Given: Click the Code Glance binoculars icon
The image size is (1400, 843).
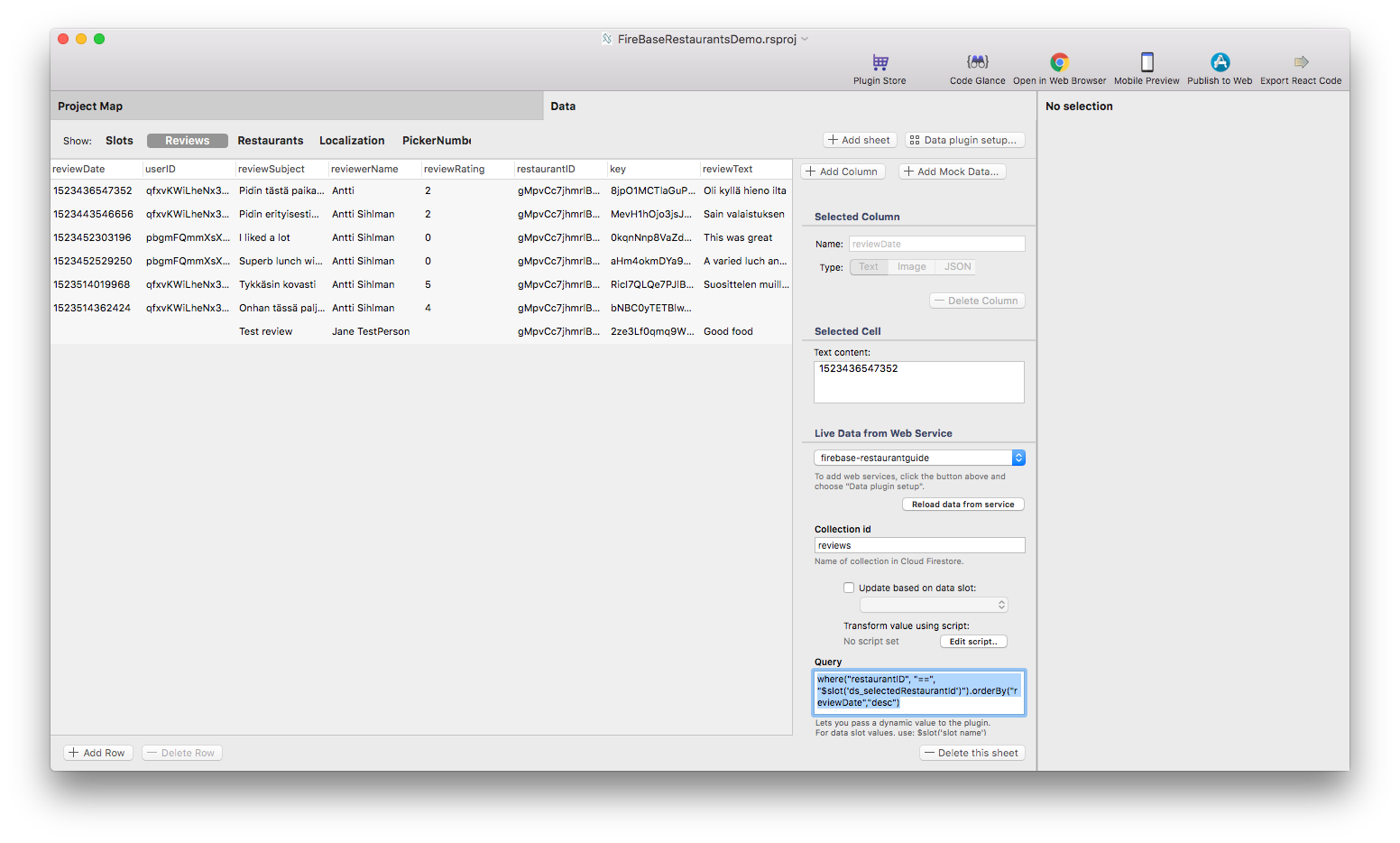Looking at the screenshot, I should (x=977, y=62).
